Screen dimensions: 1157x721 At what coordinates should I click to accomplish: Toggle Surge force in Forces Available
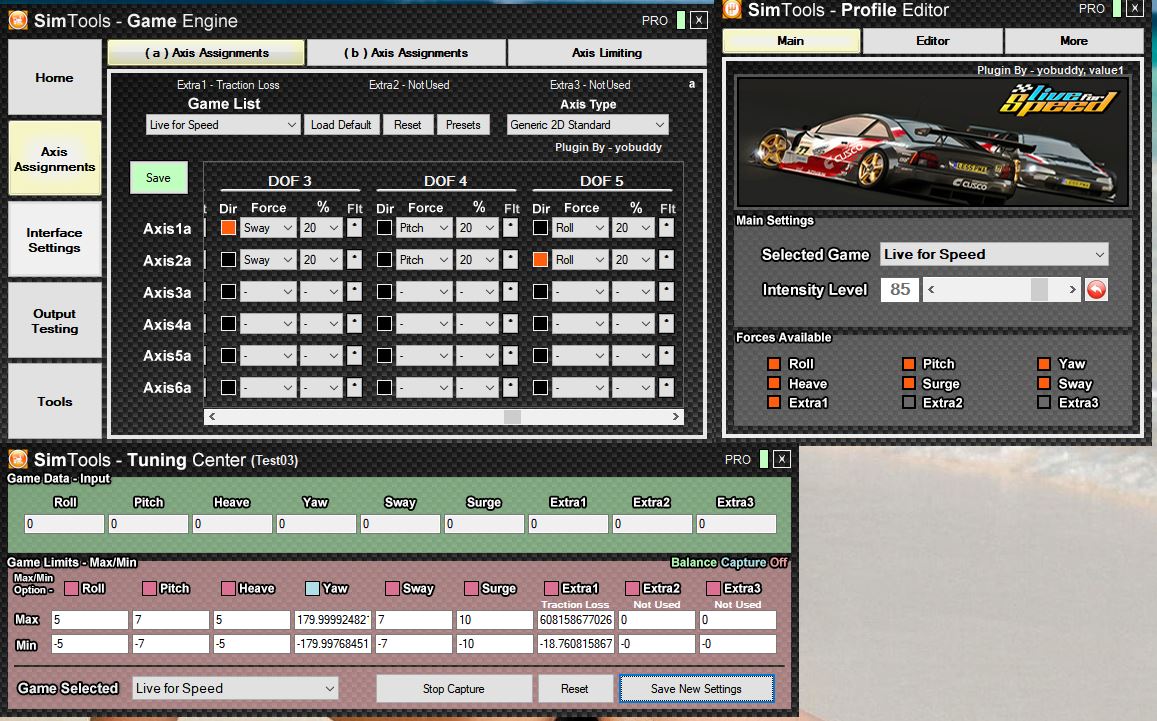(909, 383)
